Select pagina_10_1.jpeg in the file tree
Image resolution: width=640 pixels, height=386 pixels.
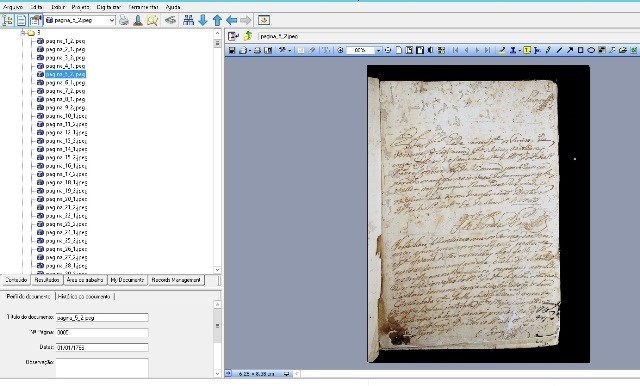pos(66,116)
